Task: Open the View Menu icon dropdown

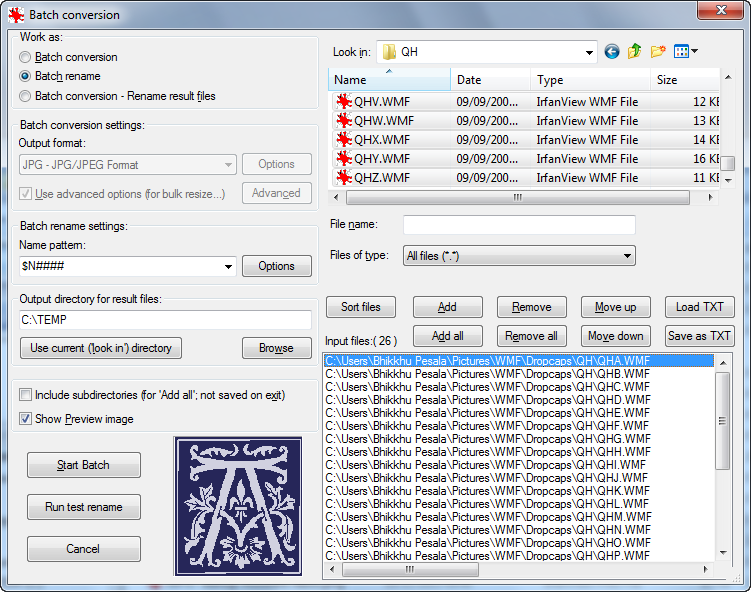Action: 686,52
